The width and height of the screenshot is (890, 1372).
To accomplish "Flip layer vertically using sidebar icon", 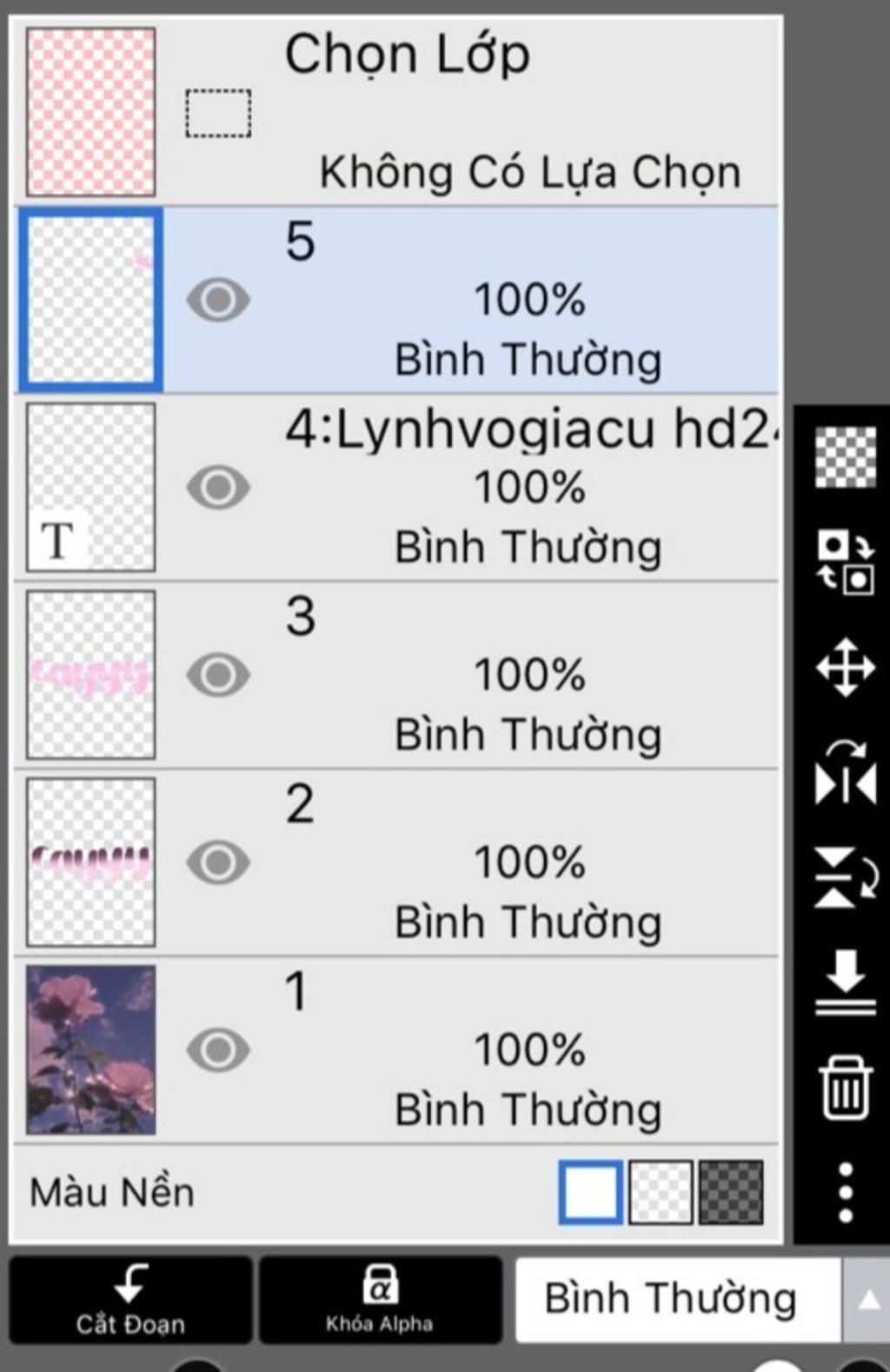I will coord(845,878).
